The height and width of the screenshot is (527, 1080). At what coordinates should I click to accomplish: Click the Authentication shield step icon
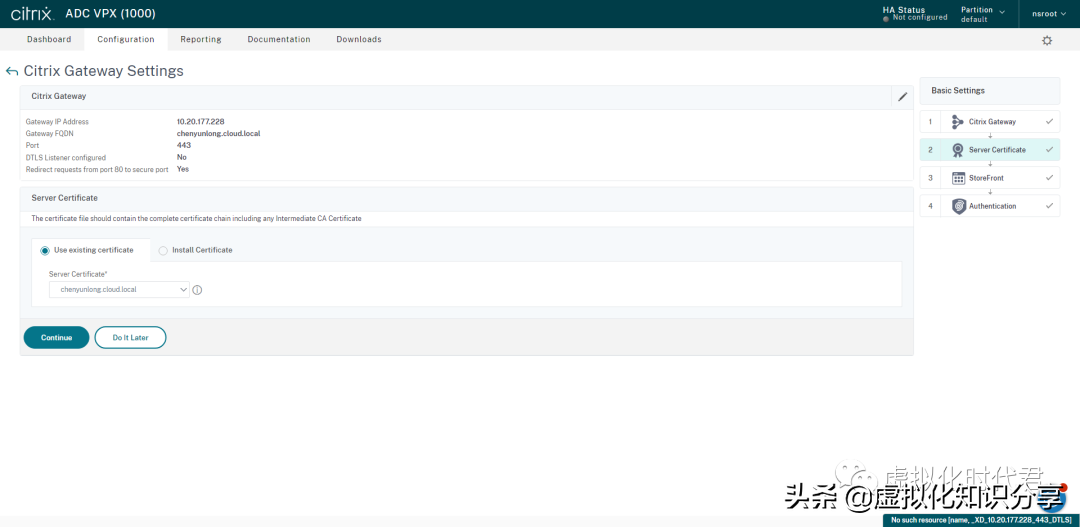pos(958,206)
